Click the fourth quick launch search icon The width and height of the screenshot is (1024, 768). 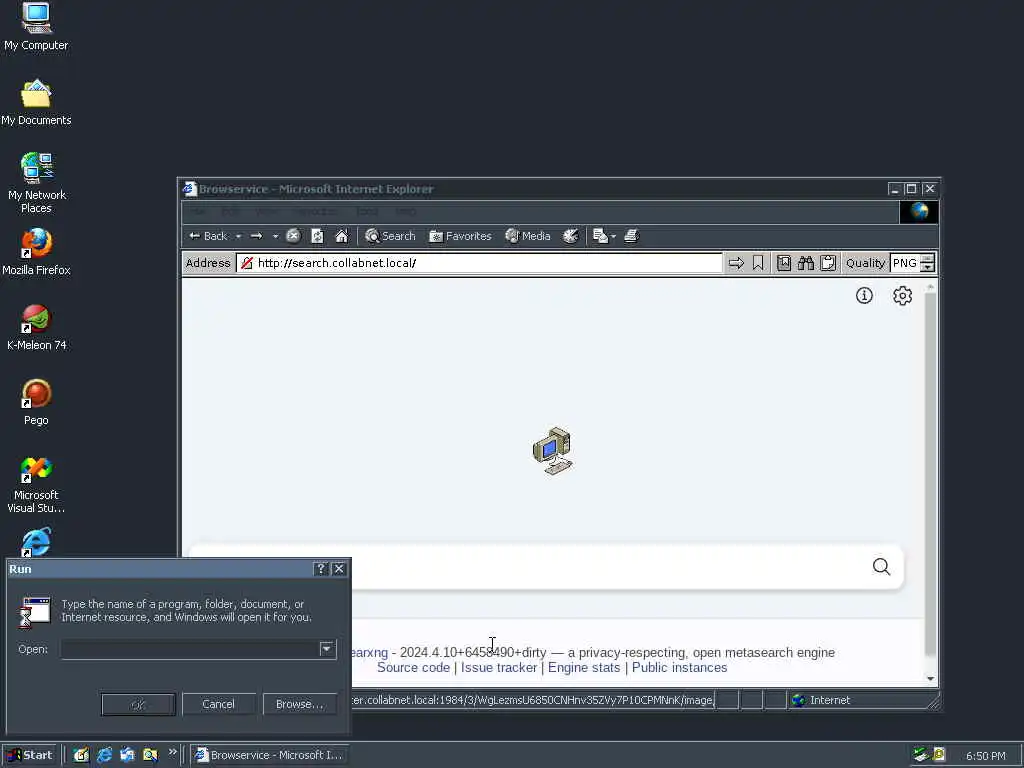(150, 755)
